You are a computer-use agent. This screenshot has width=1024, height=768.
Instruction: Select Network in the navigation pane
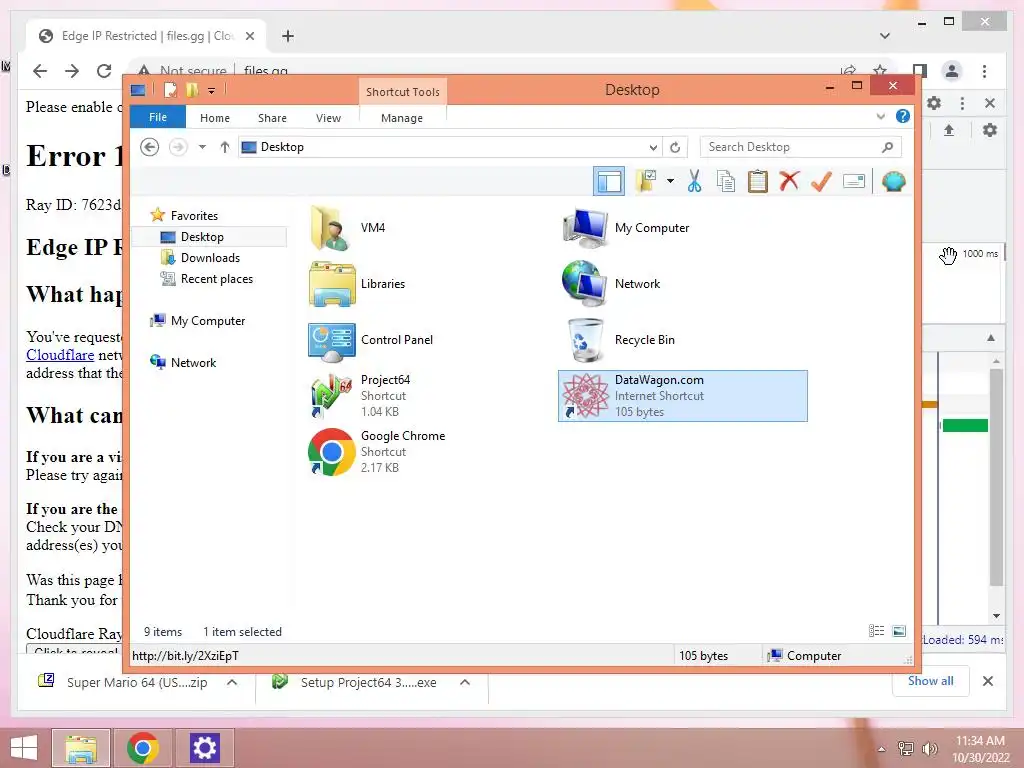pos(193,362)
